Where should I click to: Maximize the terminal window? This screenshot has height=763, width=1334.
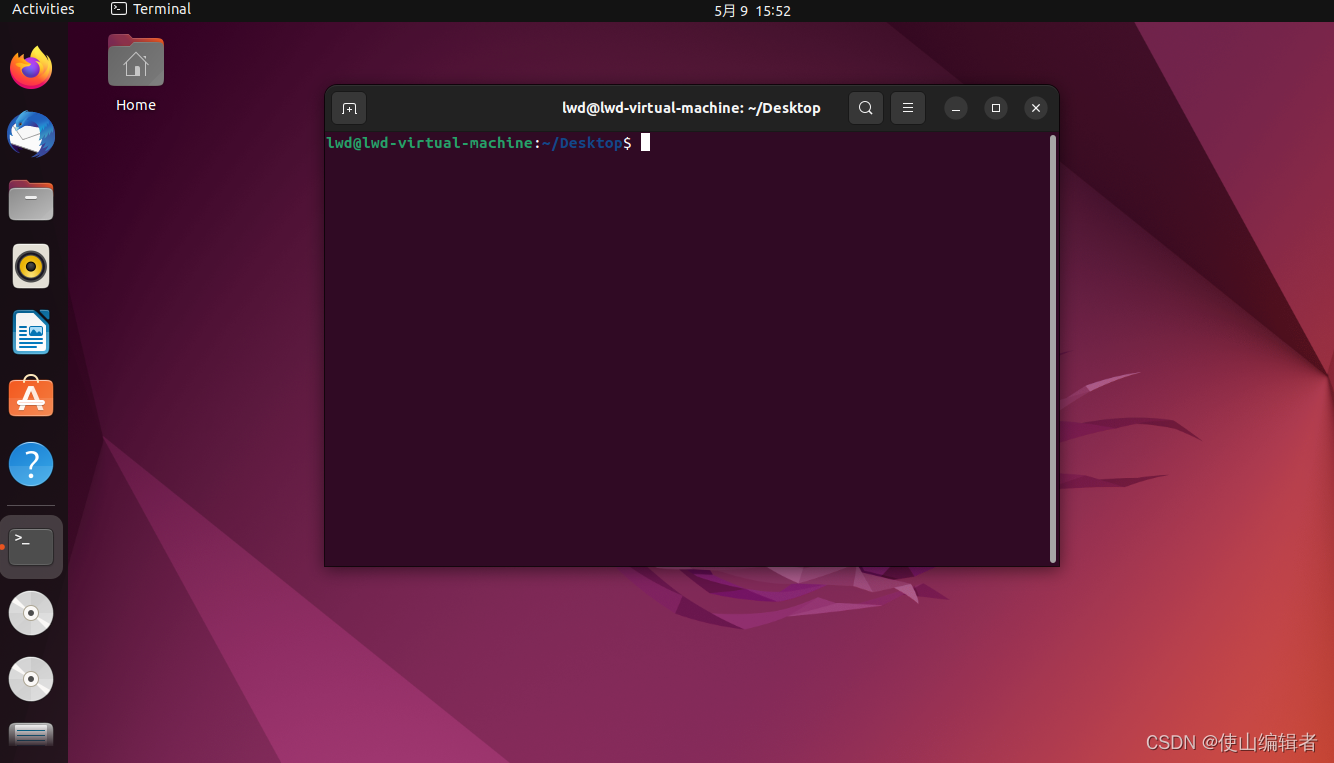(x=996, y=108)
